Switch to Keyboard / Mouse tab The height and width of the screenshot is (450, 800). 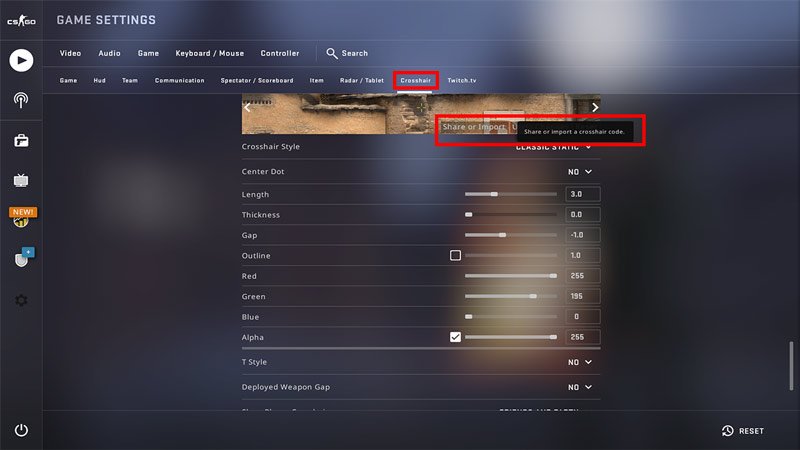coord(210,53)
